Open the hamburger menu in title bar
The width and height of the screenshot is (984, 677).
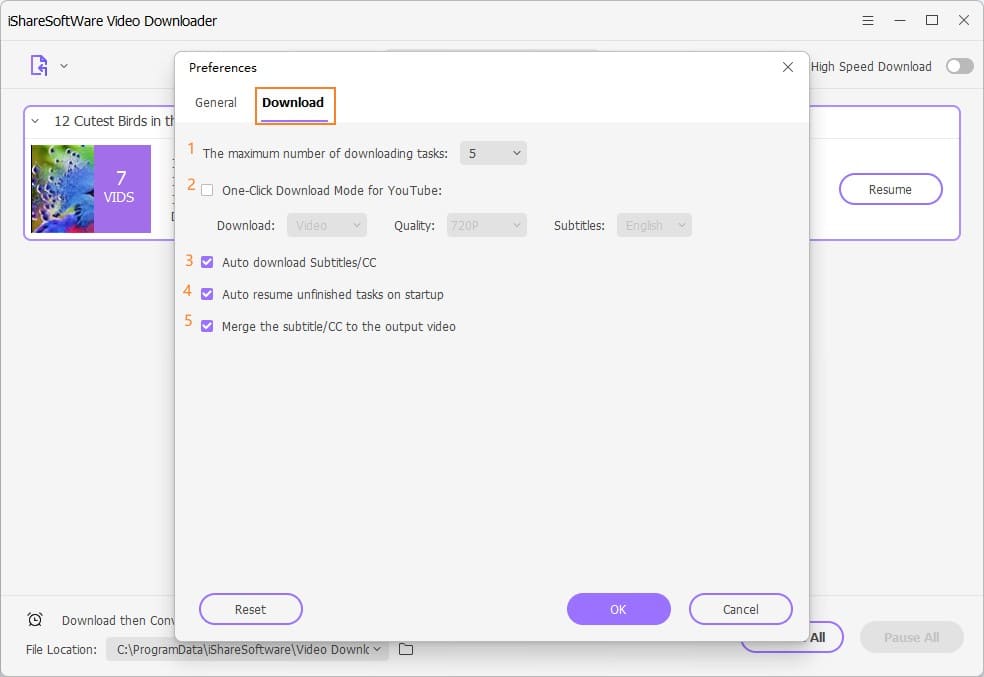click(867, 20)
